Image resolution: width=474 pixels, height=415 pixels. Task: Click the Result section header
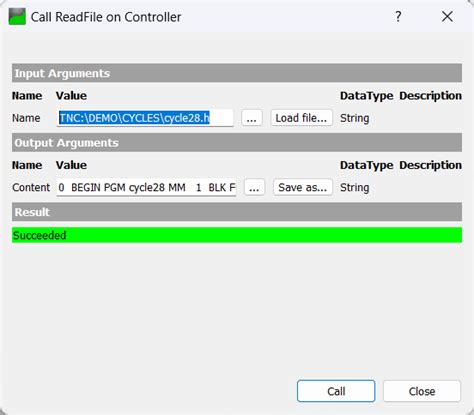237,212
